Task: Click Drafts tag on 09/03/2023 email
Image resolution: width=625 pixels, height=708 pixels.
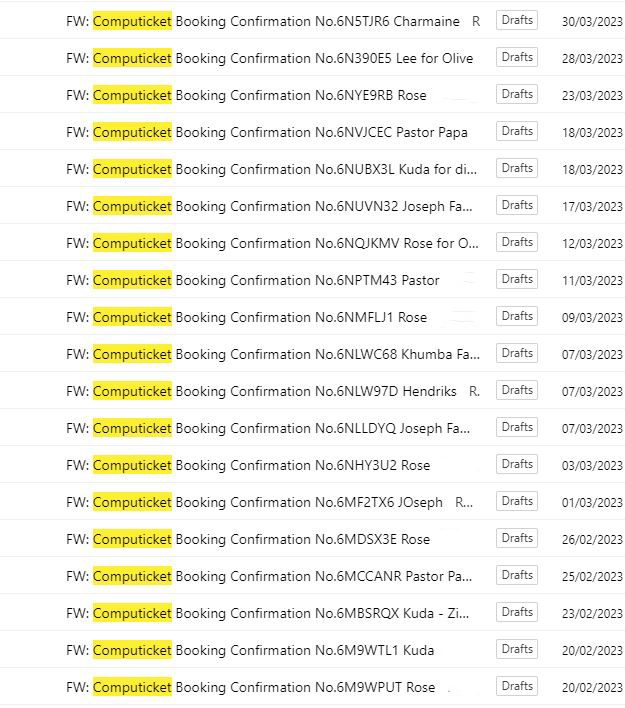Action: (517, 317)
